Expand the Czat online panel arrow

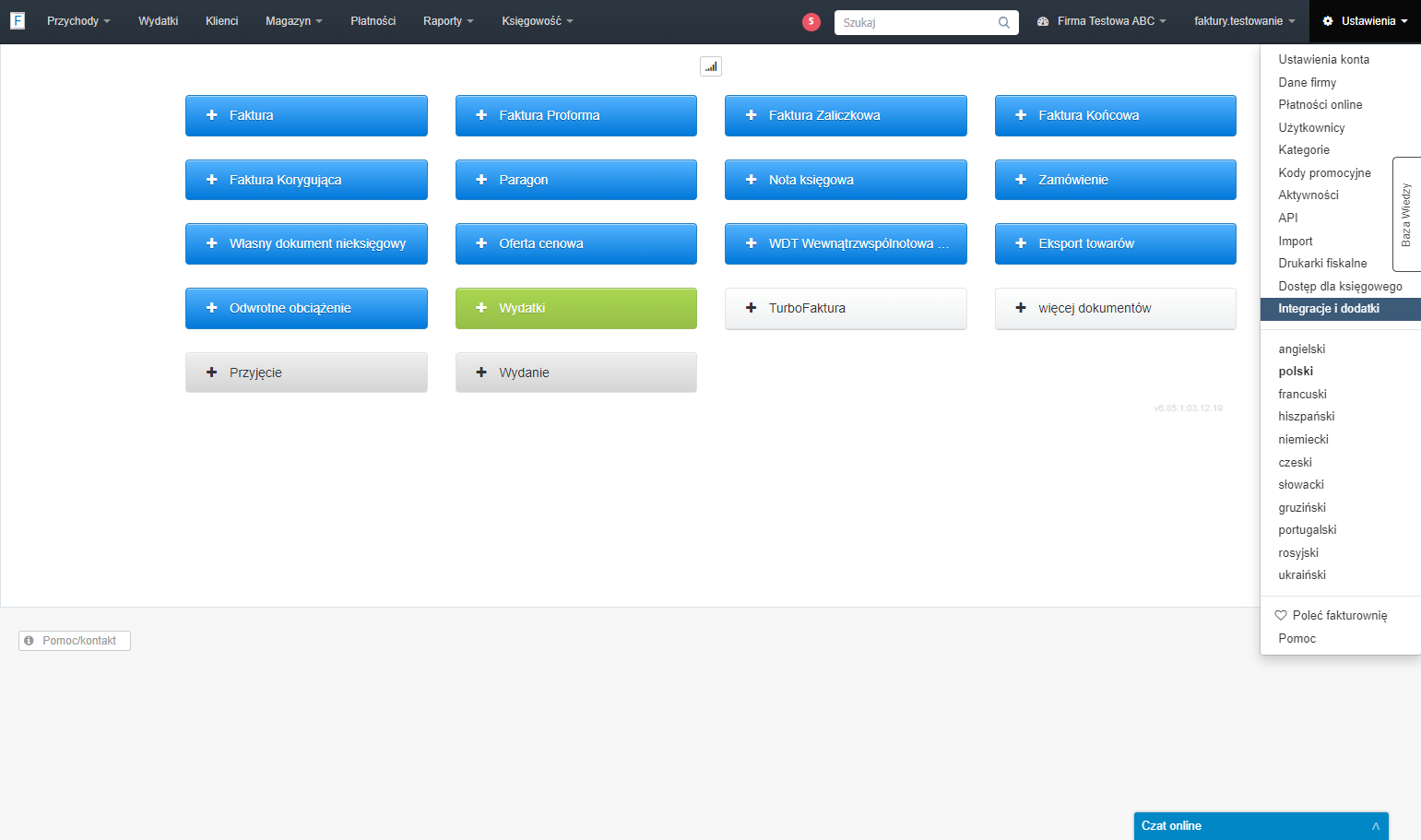1376,826
